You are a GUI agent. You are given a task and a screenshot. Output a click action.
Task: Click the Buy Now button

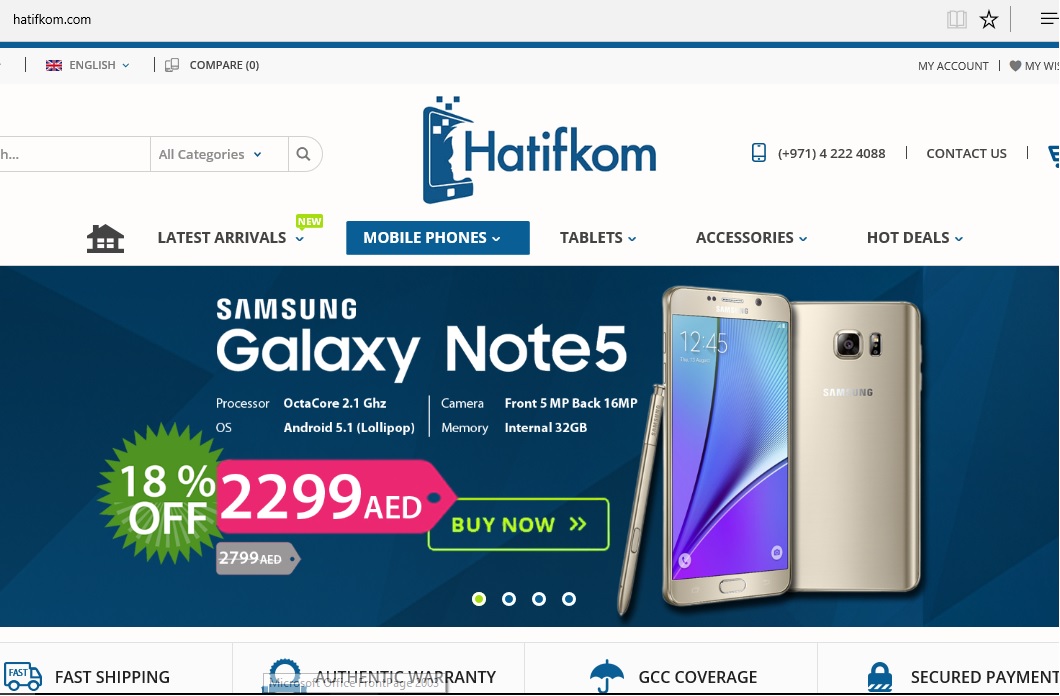519,524
